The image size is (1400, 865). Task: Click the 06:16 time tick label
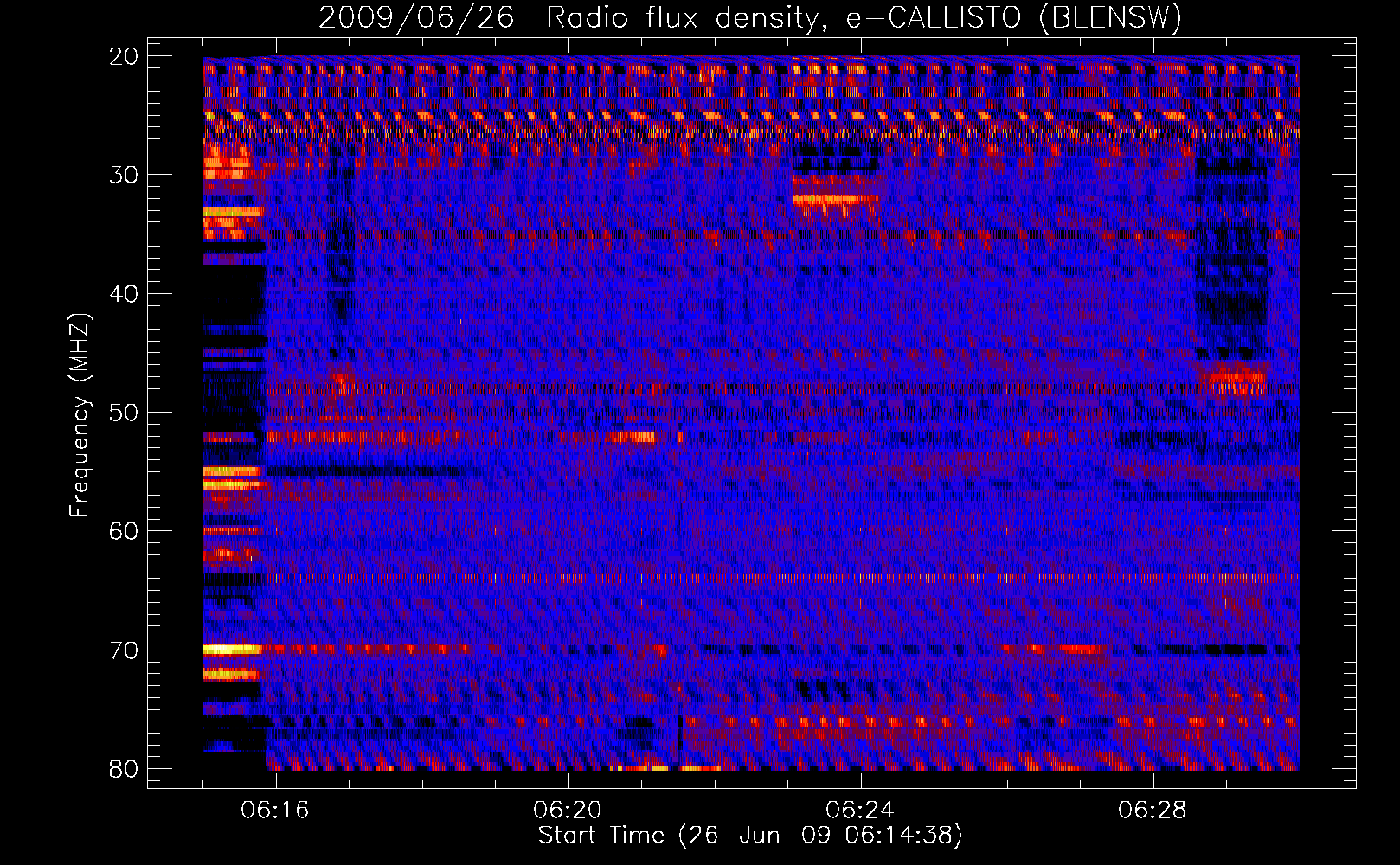275,811
